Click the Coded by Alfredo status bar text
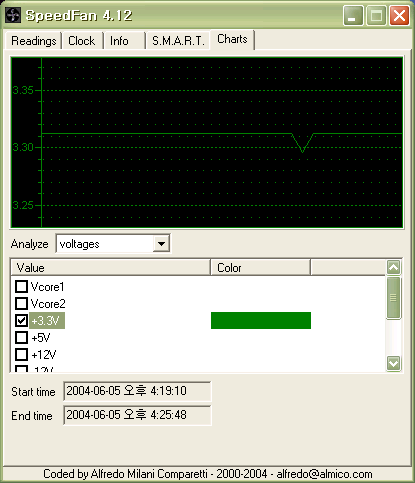The image size is (415, 483). (x=207, y=474)
